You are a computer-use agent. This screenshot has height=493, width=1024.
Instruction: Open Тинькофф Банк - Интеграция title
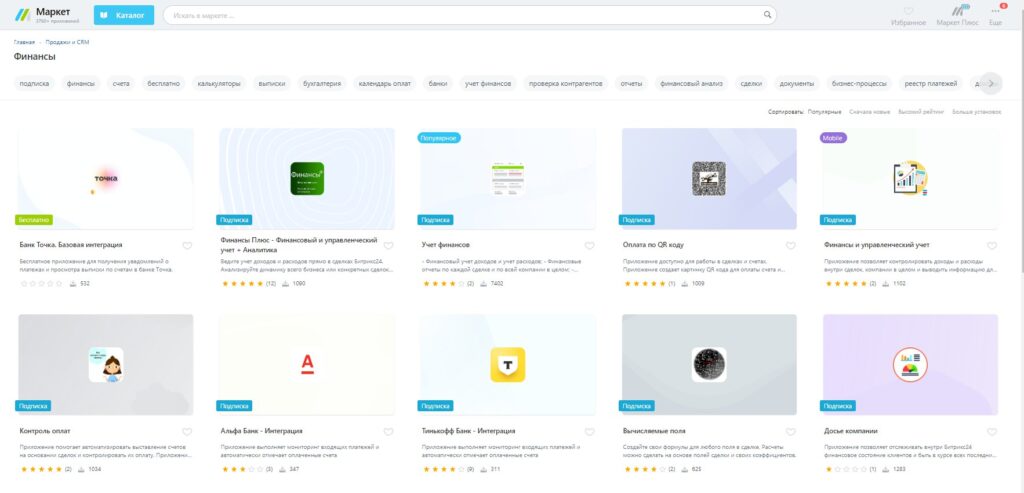[469, 431]
